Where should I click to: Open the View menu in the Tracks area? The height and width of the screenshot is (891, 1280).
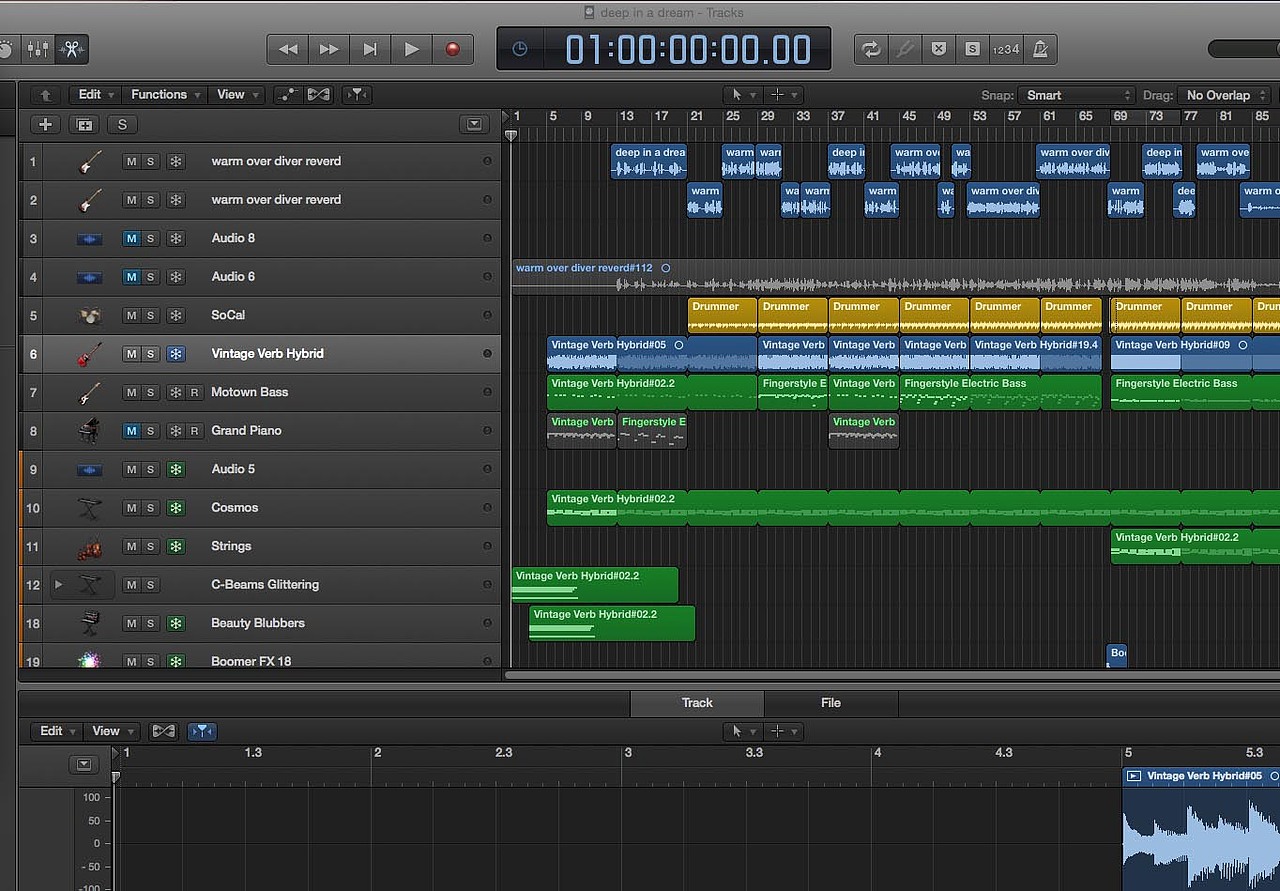point(237,95)
